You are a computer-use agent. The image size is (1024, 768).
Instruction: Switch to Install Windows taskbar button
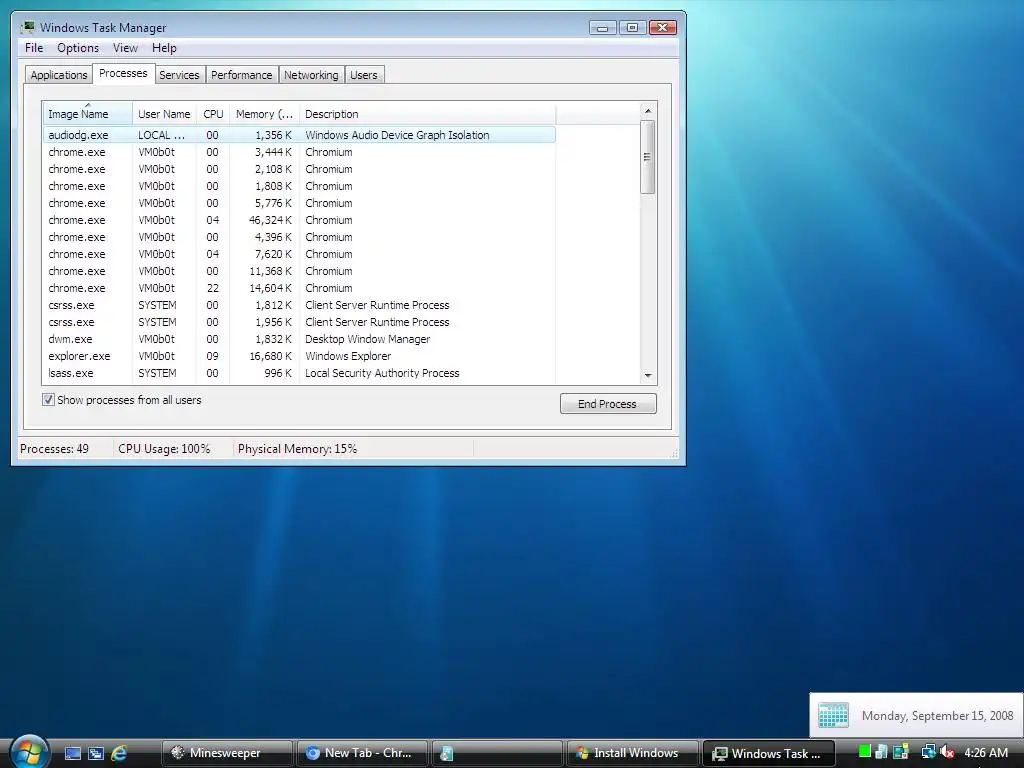point(633,753)
